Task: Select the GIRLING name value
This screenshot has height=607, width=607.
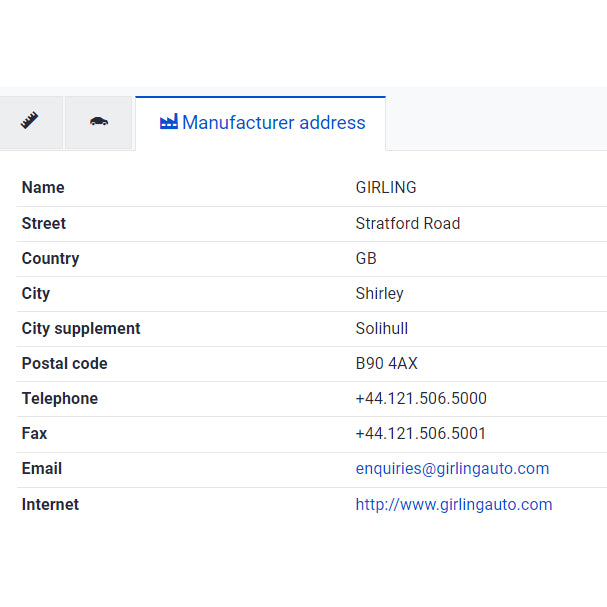Action: click(x=386, y=188)
